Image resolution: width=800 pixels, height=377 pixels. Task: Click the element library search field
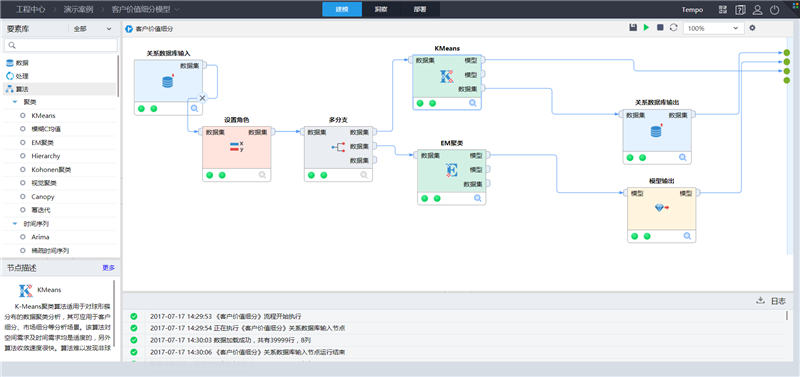tap(61, 45)
